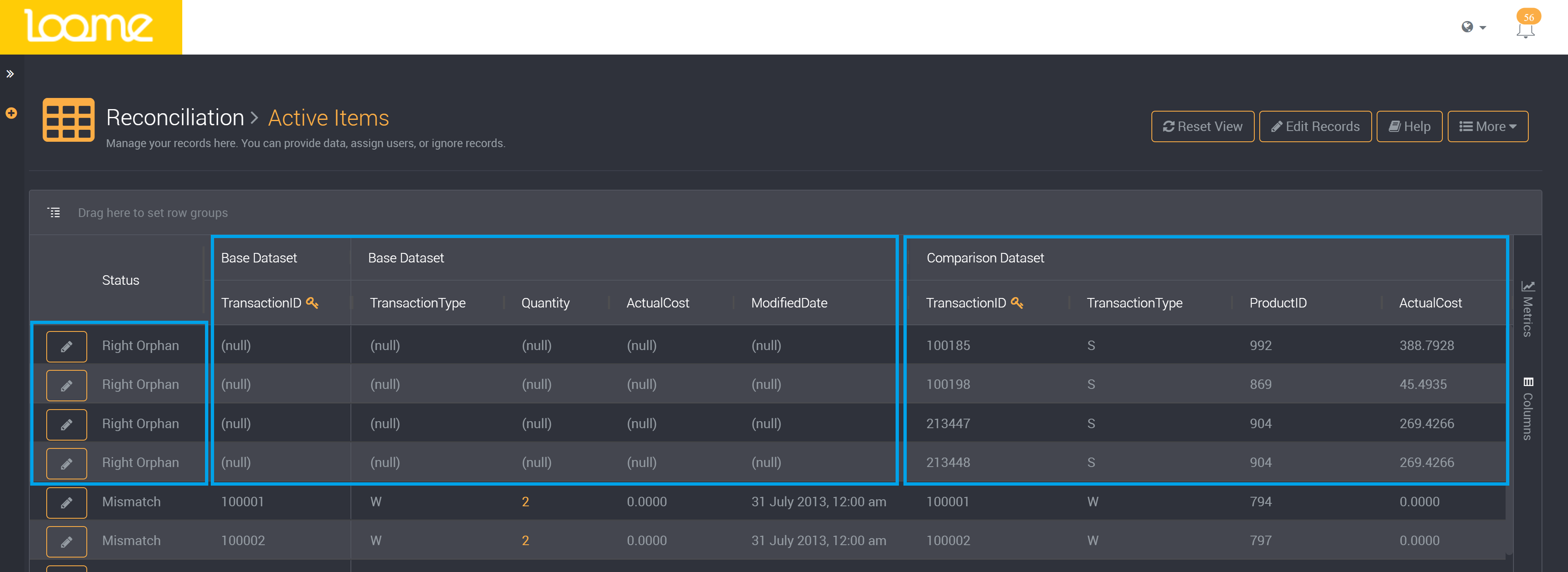Expand the sidebar with double chevron

pos(10,74)
